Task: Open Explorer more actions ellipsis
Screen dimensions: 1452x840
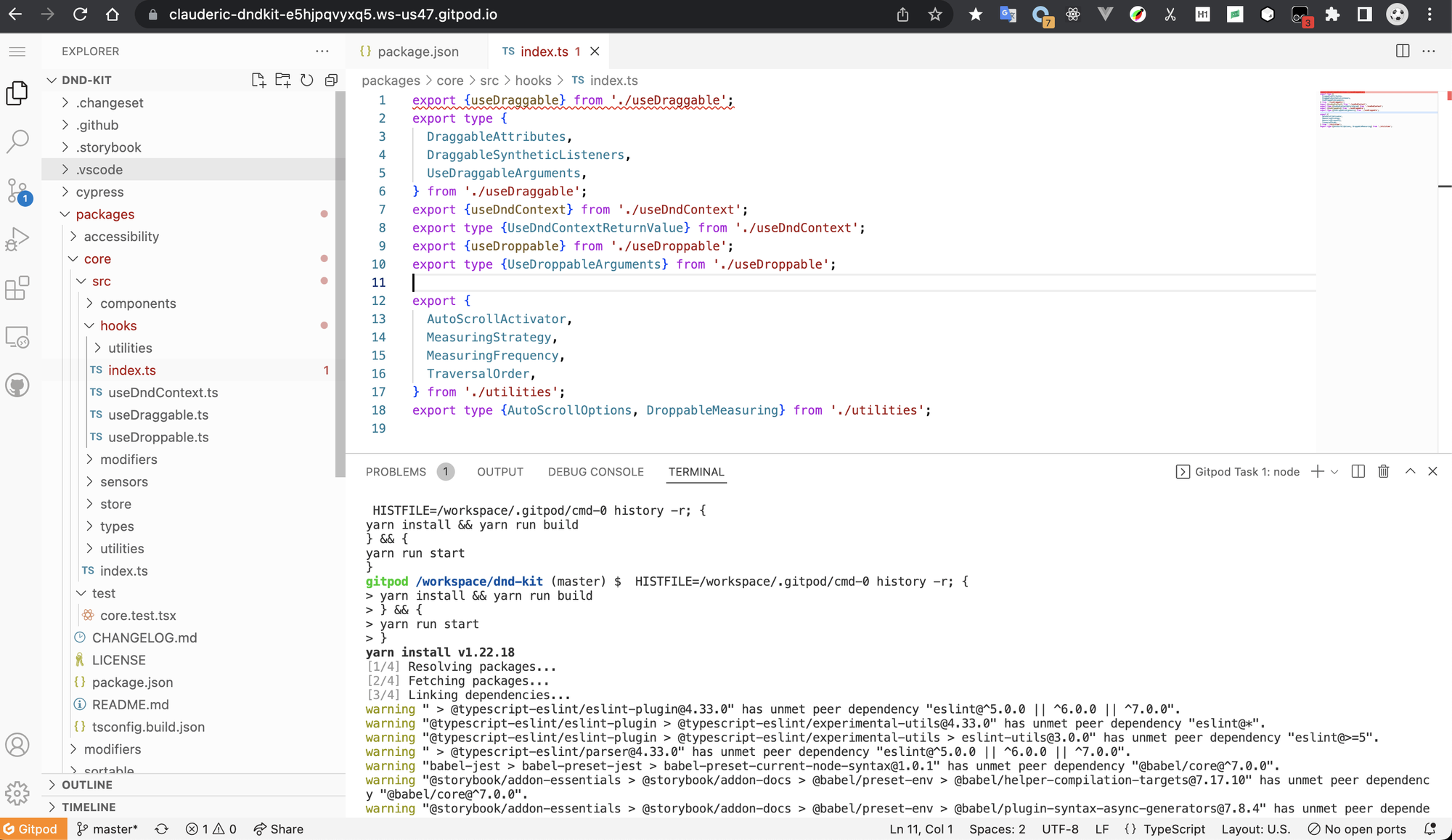Action: (x=322, y=52)
